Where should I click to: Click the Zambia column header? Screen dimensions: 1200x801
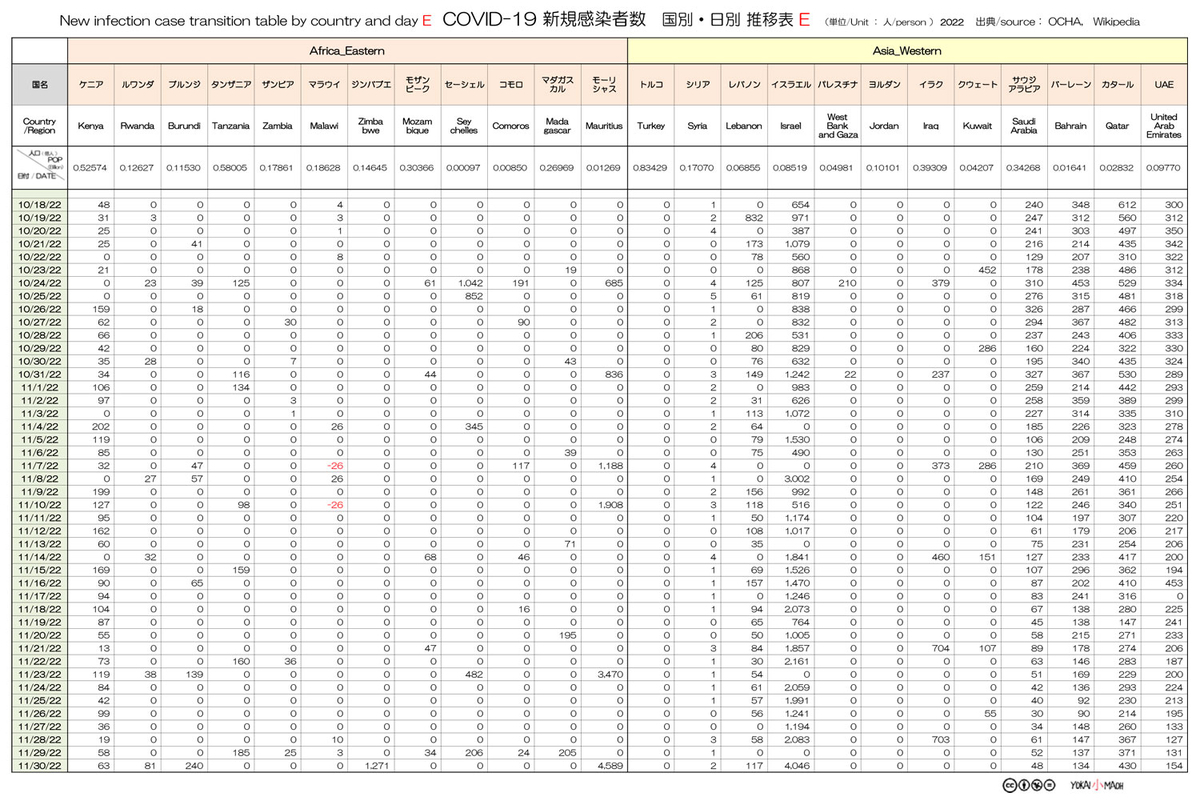[x=278, y=127]
